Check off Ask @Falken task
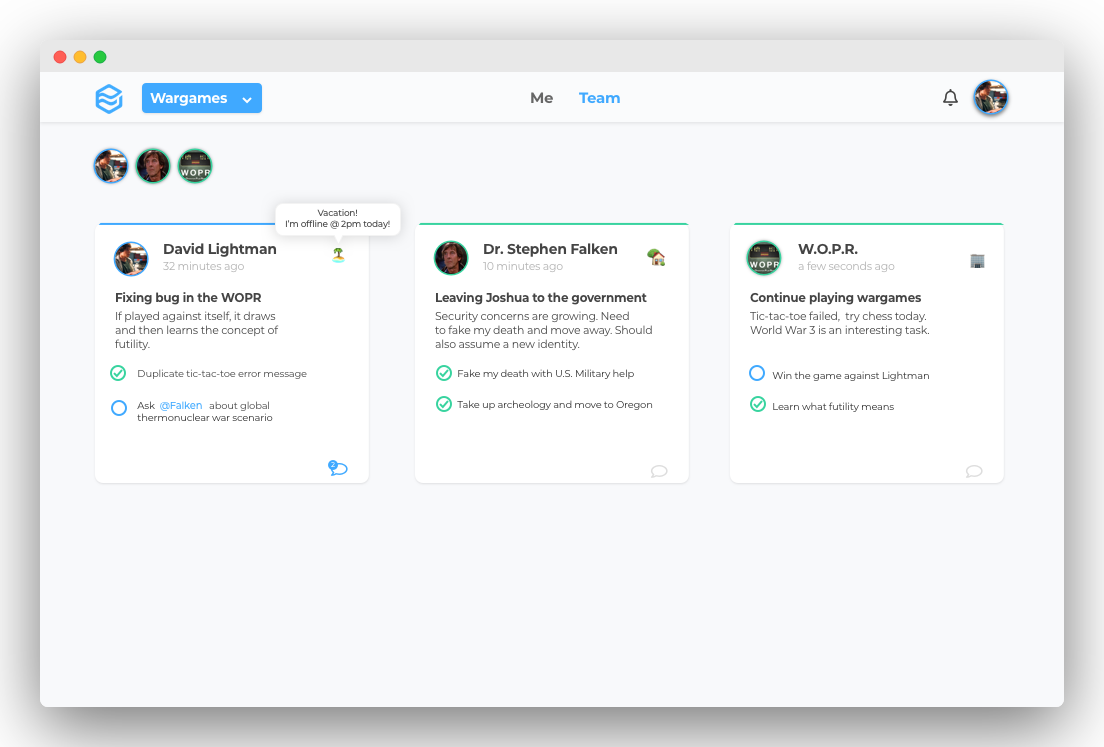Screen dimensions: 1104x747 pyautogui.click(x=119, y=408)
